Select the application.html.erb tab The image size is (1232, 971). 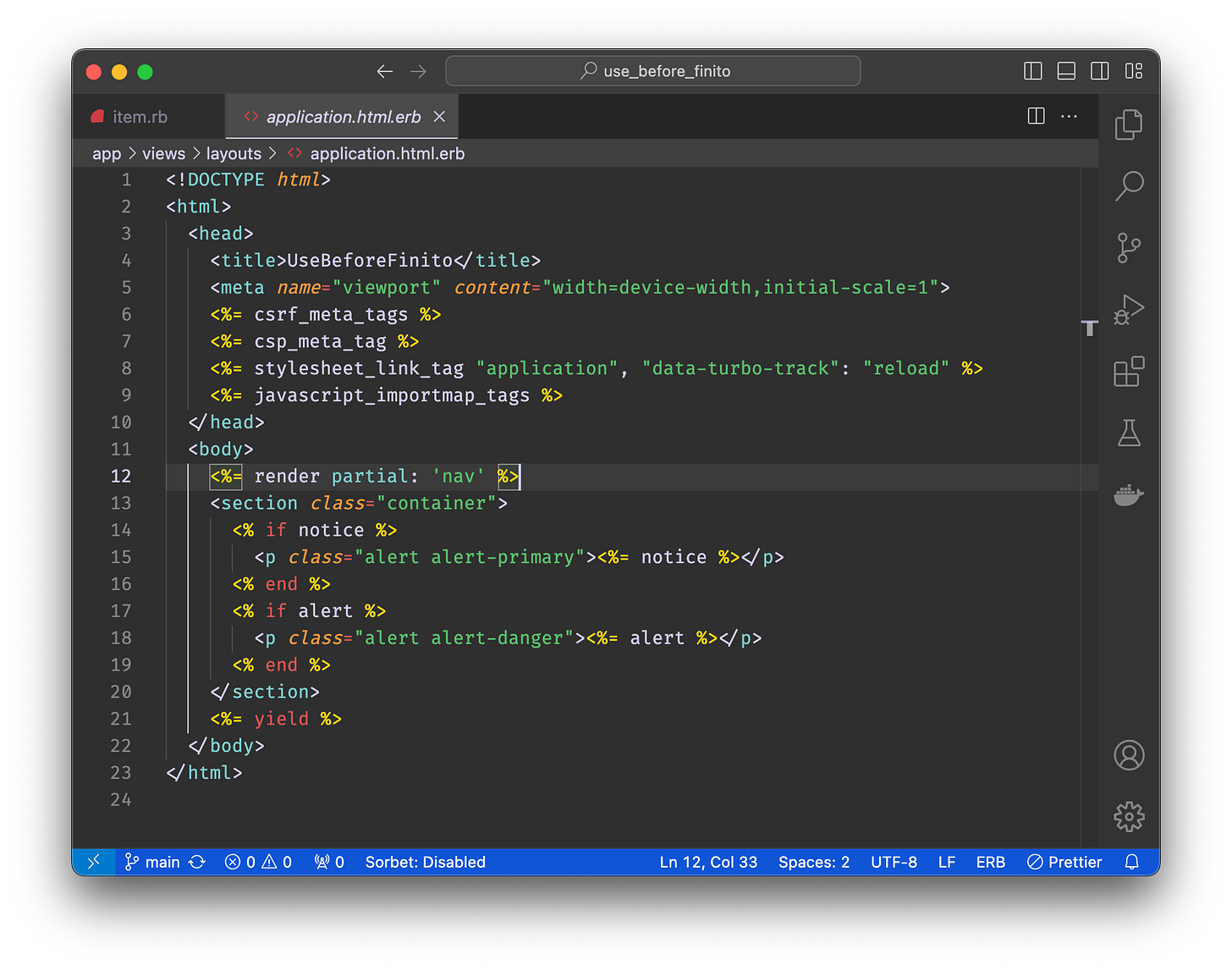342,116
